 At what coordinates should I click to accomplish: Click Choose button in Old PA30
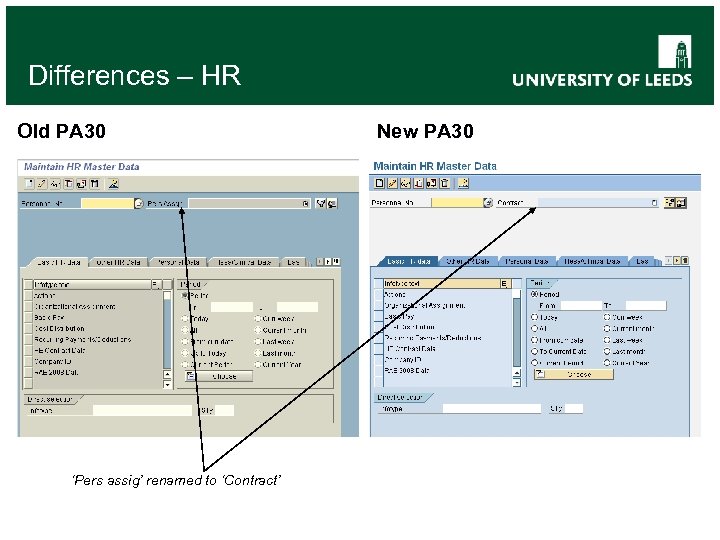219,376
